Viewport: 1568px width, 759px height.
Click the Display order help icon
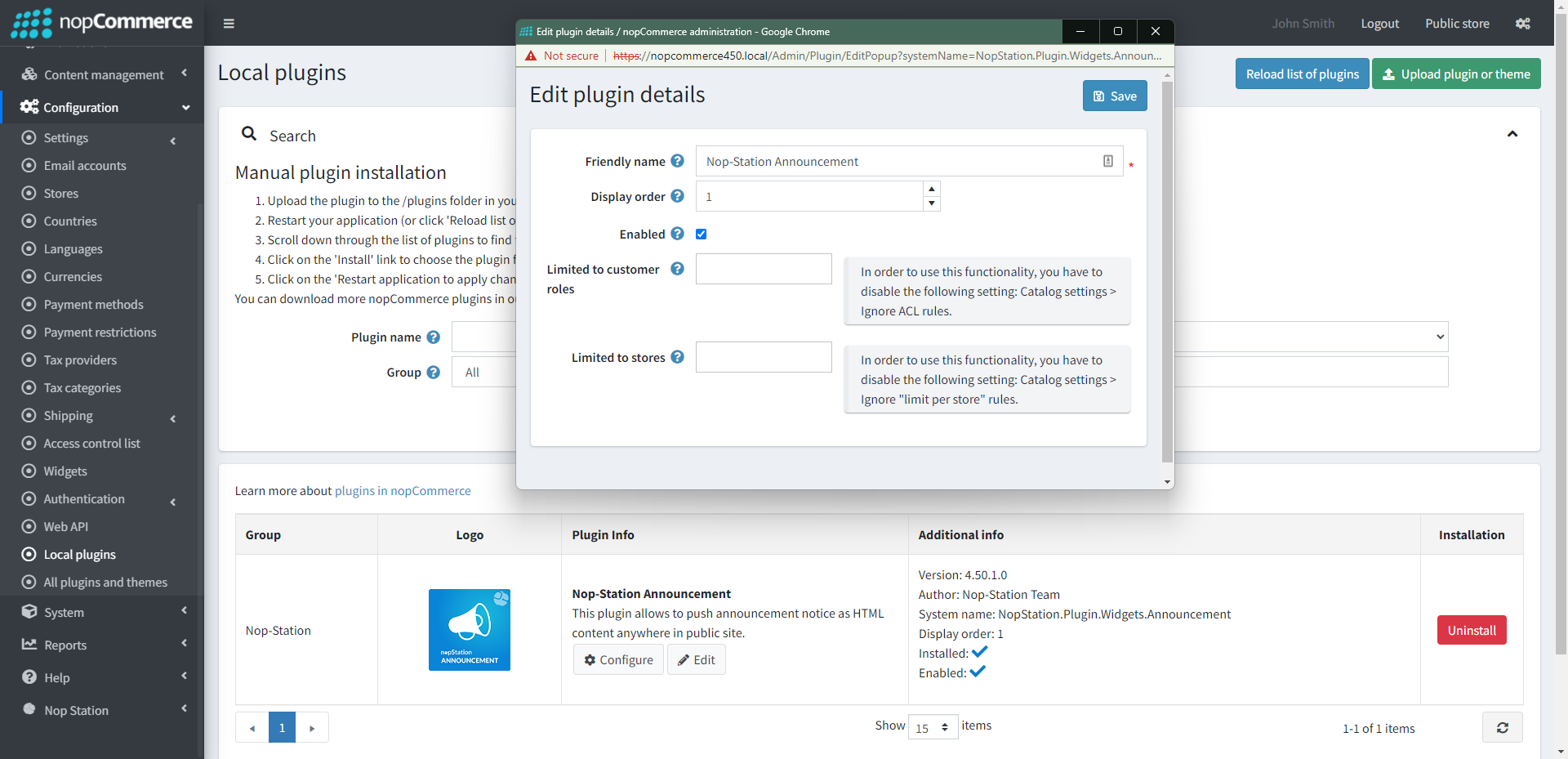pos(677,196)
